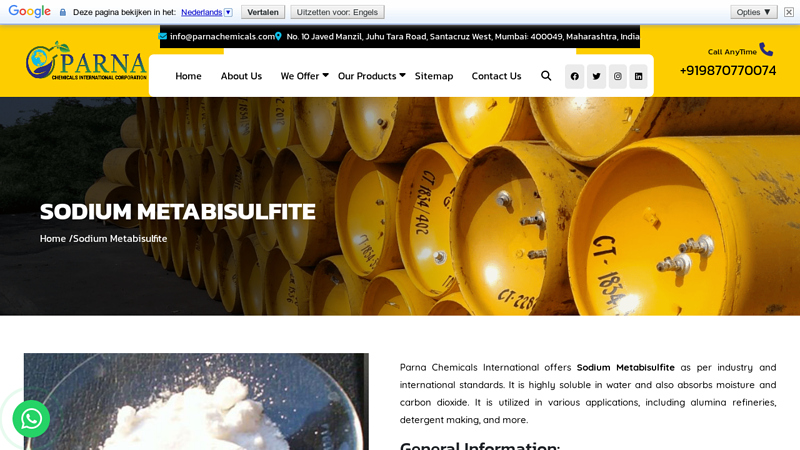Click the yellow cylinders banner image
The width and height of the screenshot is (800, 450).
pos(400,206)
